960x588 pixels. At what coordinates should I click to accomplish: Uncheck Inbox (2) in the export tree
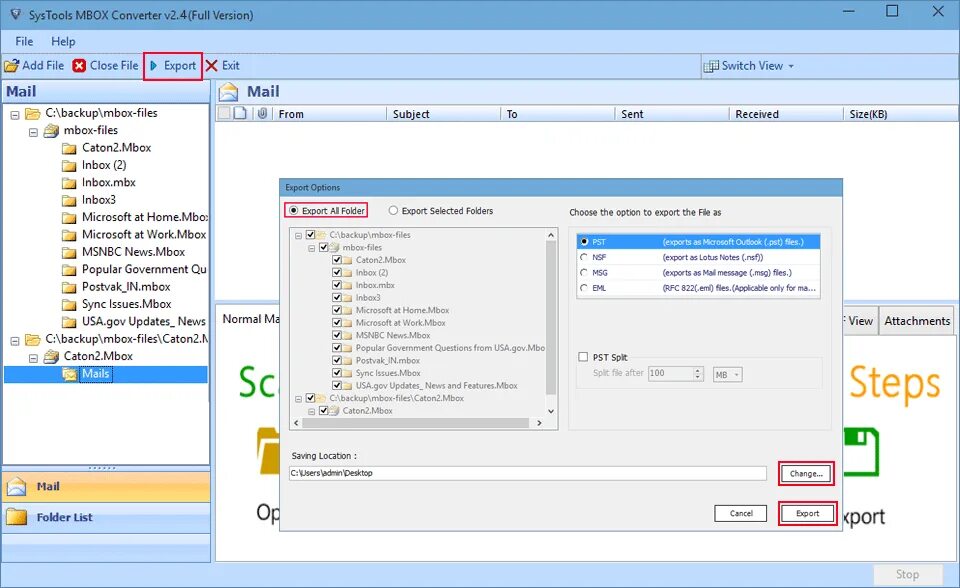(337, 273)
